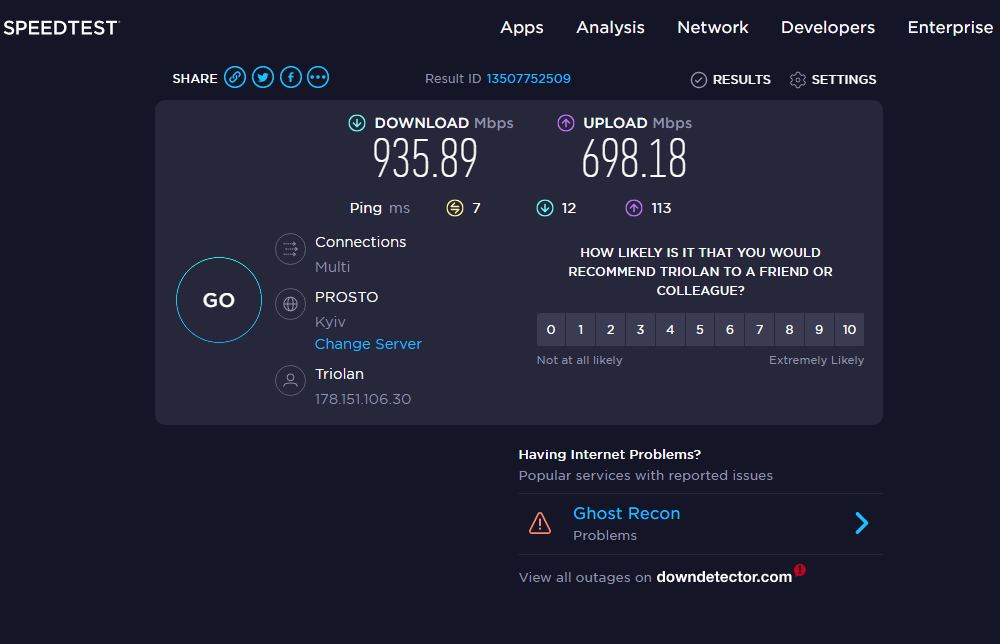Click the upload arrow icon beside UPLOAD

click(x=566, y=123)
